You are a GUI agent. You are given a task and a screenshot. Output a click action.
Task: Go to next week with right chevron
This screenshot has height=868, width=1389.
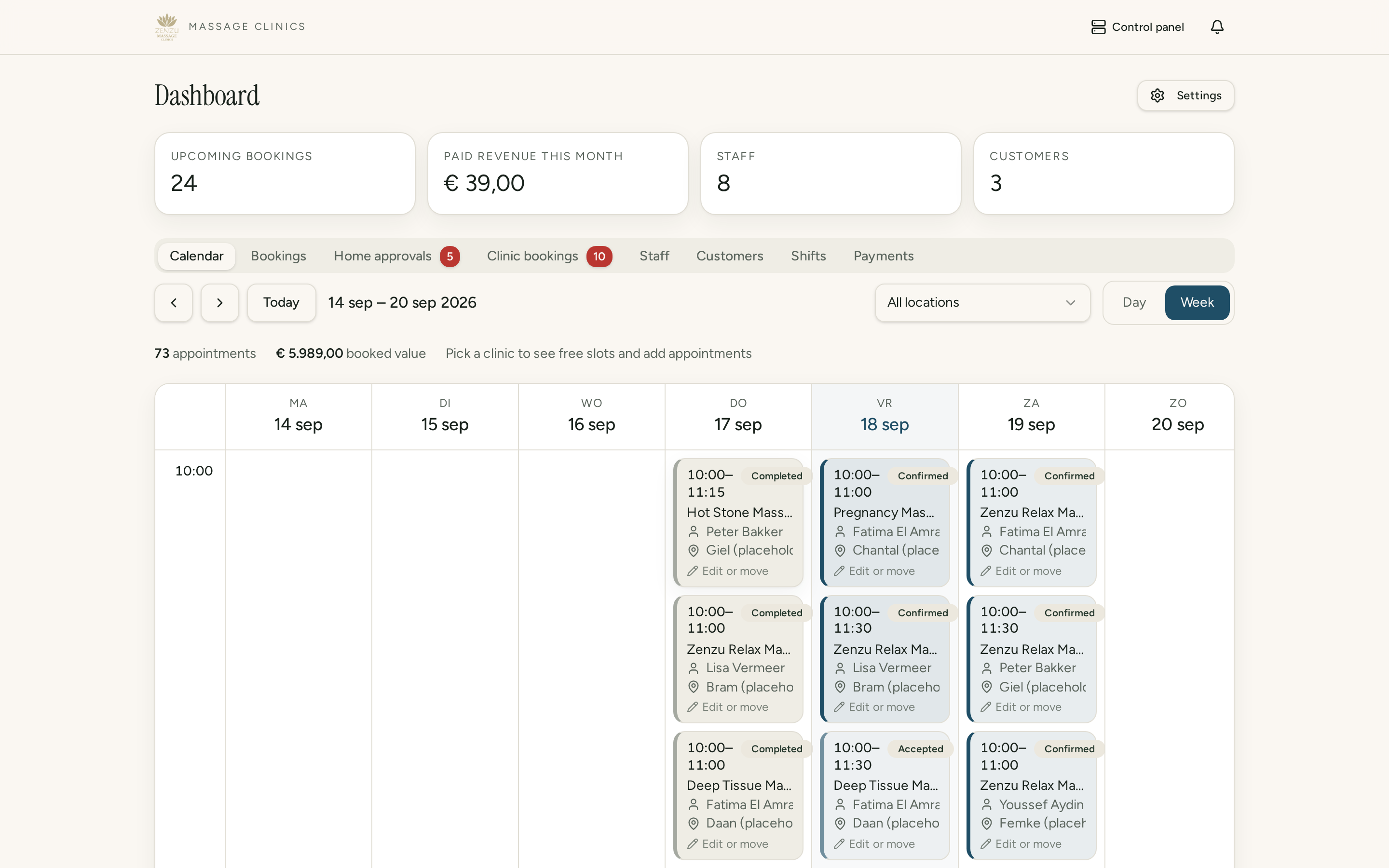[x=220, y=302]
